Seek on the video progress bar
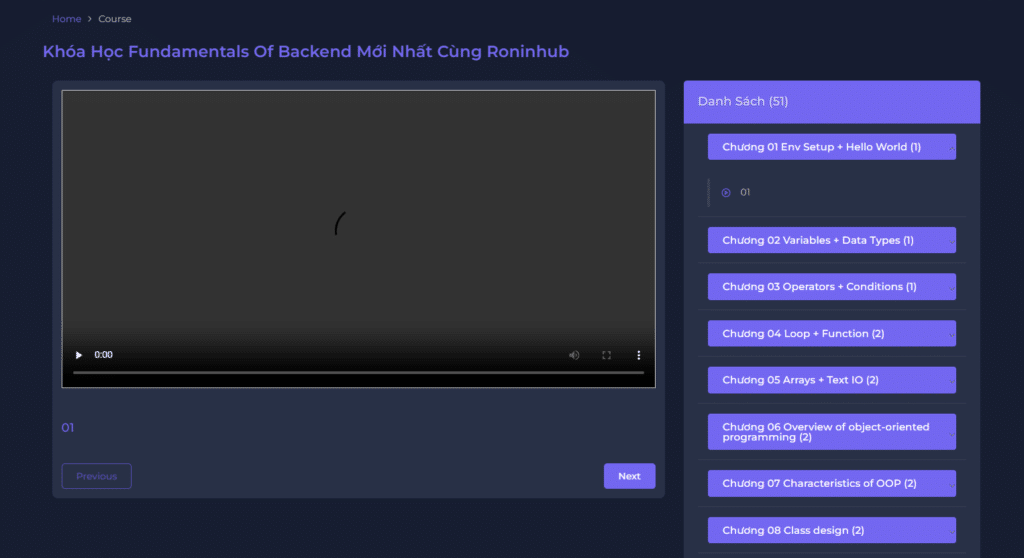This screenshot has height=558, width=1024. click(359, 372)
